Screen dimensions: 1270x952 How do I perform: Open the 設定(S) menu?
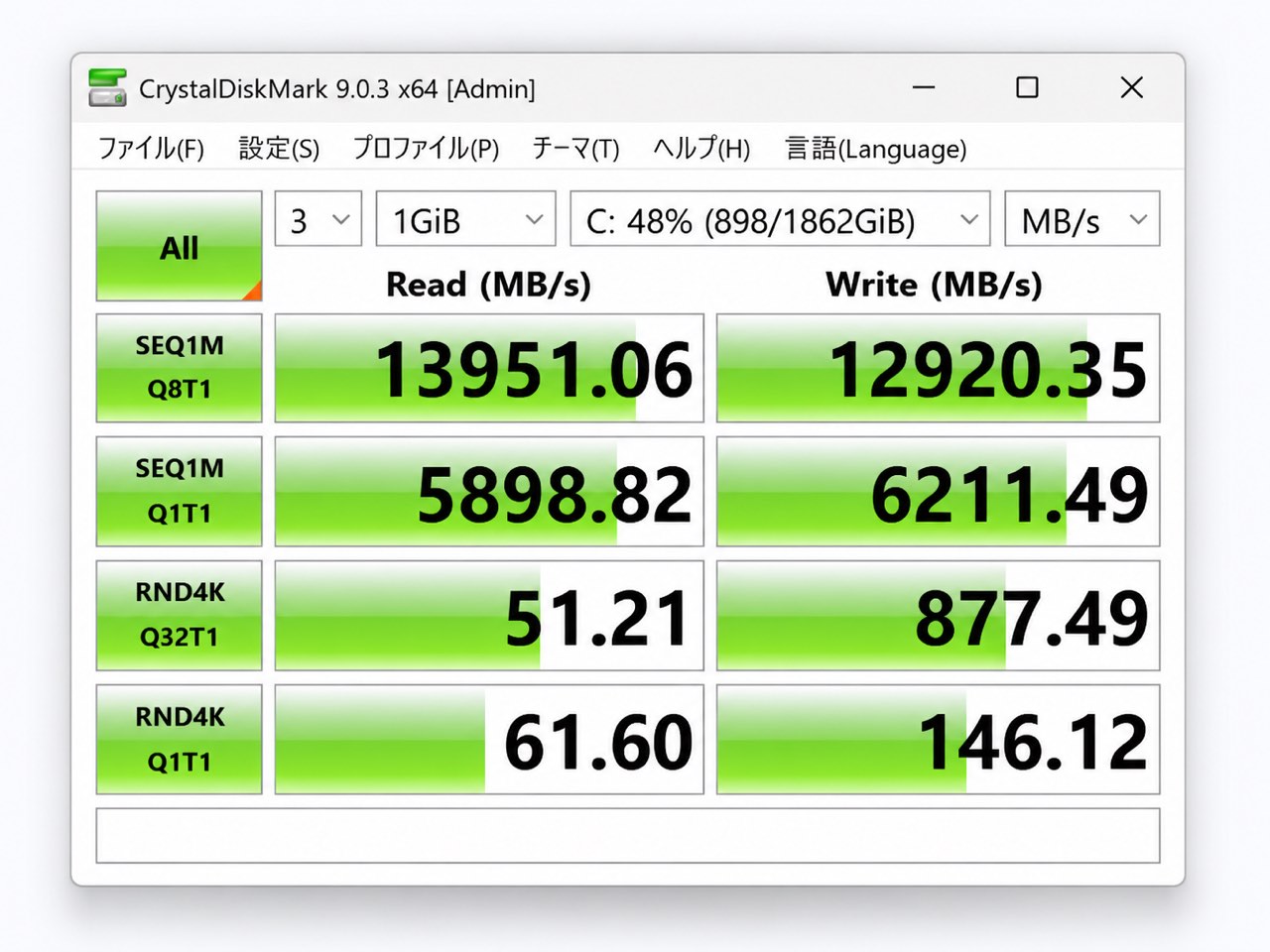279,149
